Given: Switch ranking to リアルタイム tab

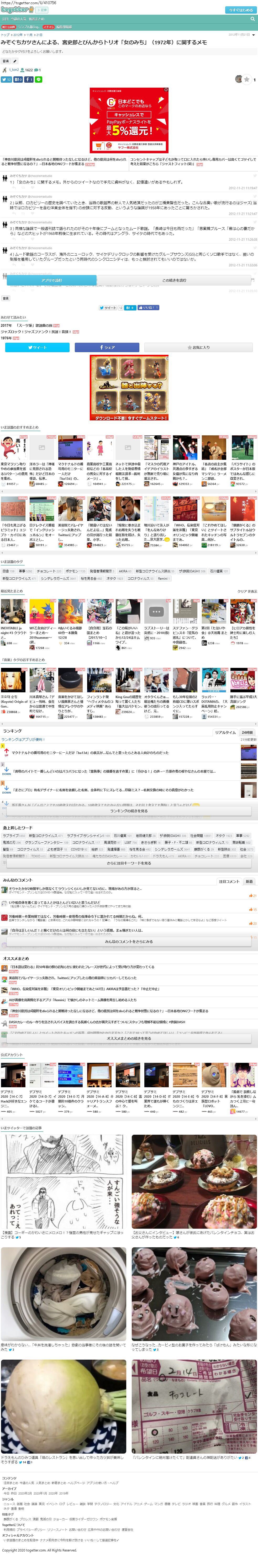Looking at the screenshot, I should coord(225,732).
